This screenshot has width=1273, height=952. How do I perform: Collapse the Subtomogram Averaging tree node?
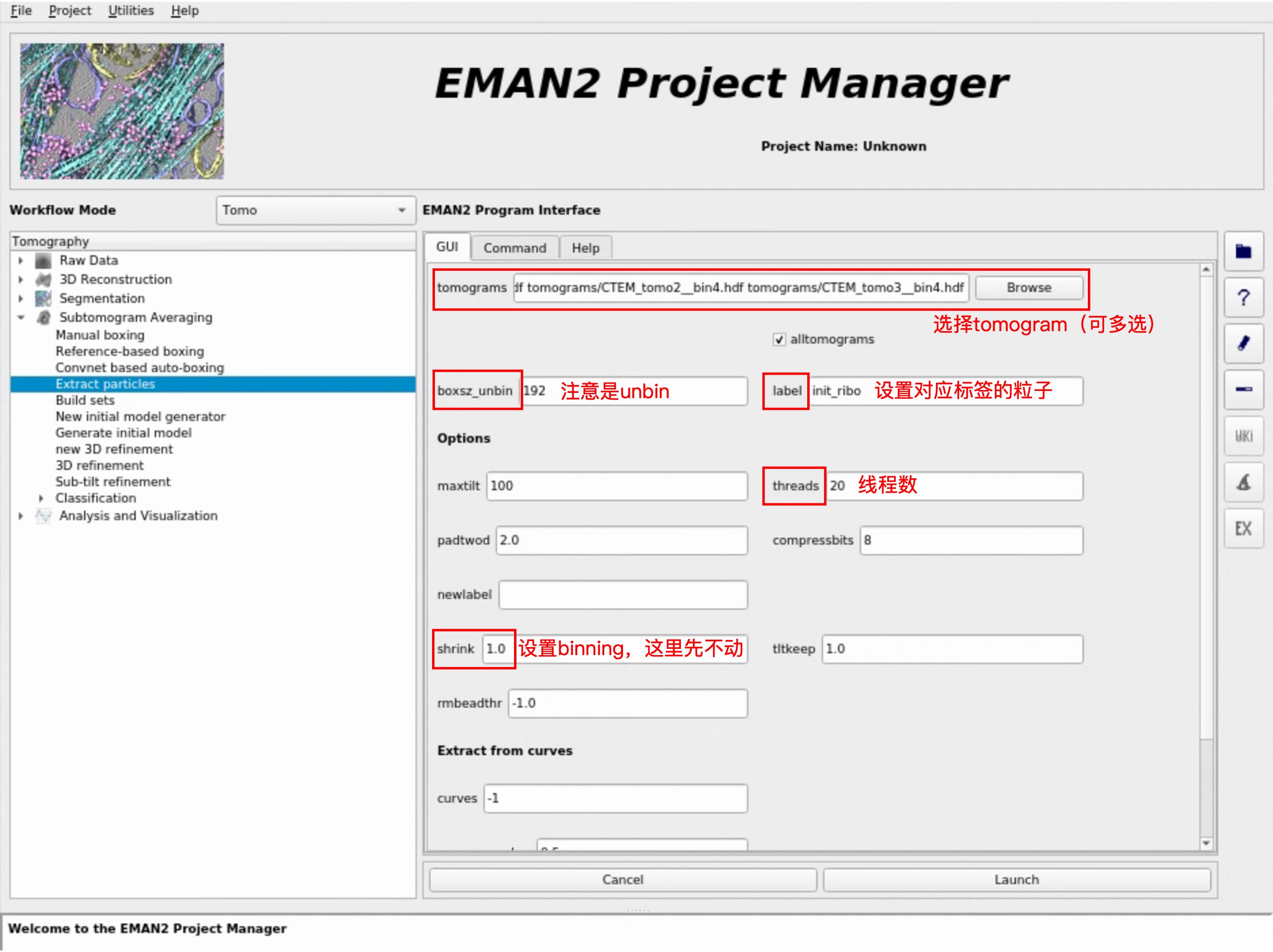click(x=21, y=318)
